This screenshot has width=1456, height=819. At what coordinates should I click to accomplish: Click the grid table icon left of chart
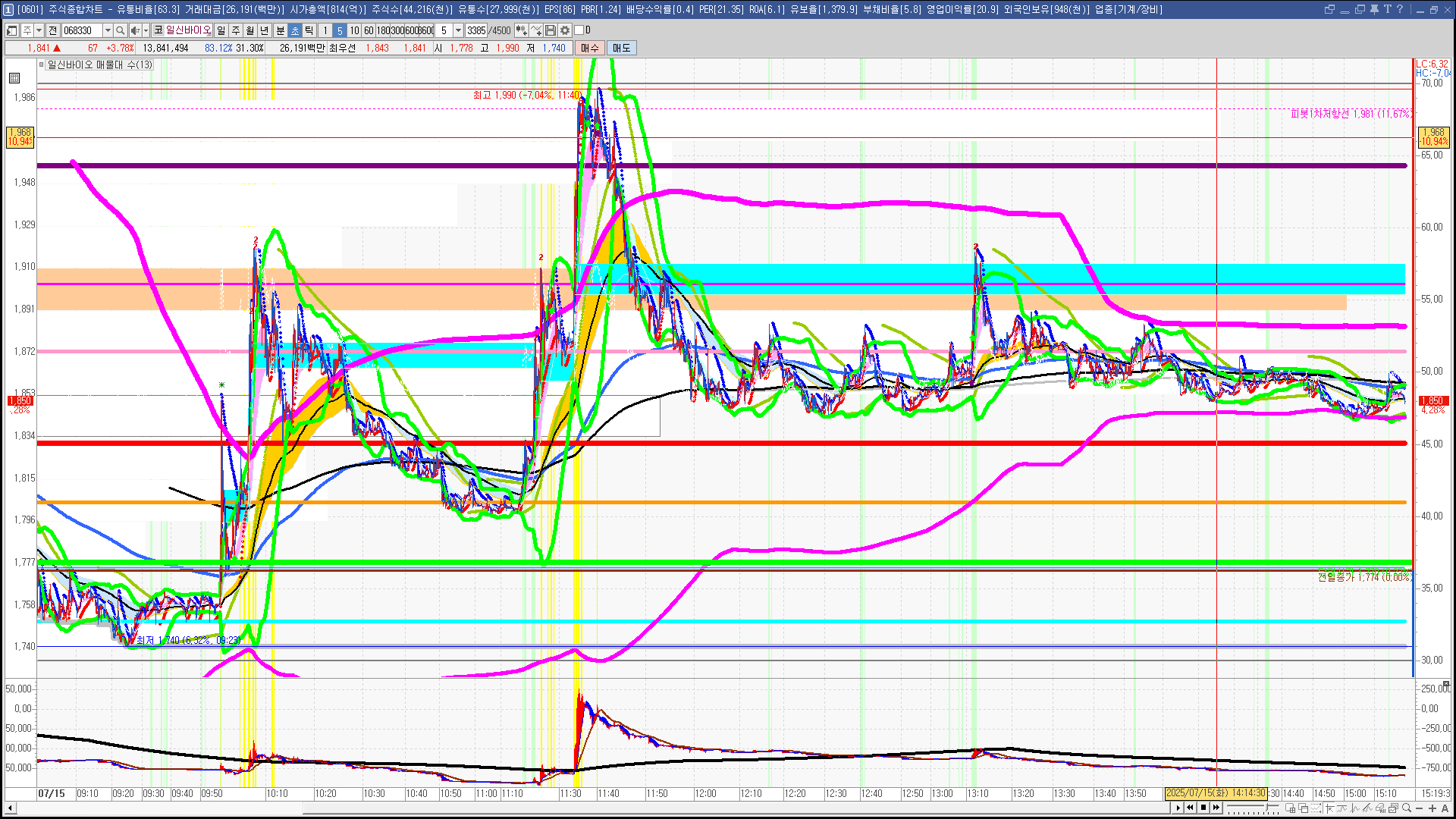tap(14, 78)
